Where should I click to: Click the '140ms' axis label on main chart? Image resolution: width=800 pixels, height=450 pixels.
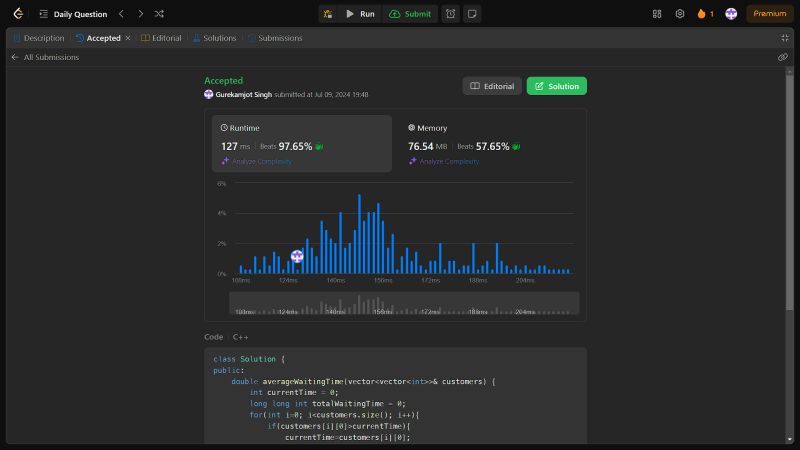(x=336, y=281)
